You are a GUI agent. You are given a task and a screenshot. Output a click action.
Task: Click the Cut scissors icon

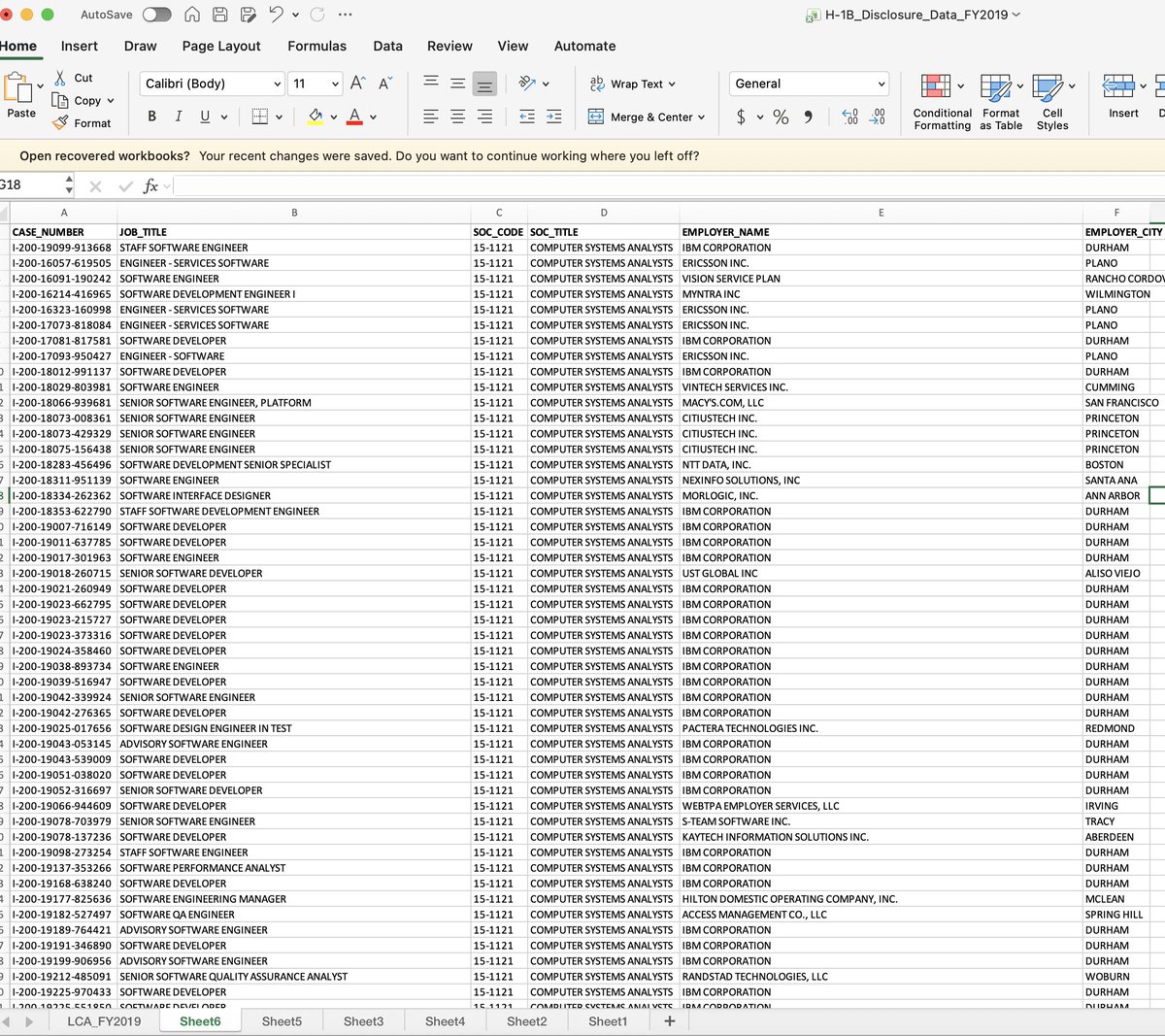[60, 78]
